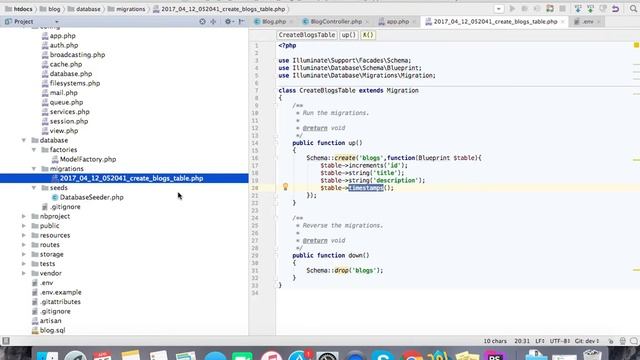Close the create_blogs_table.php tab
Image resolution: width=640 pixels, height=360 pixels.
coord(563,22)
